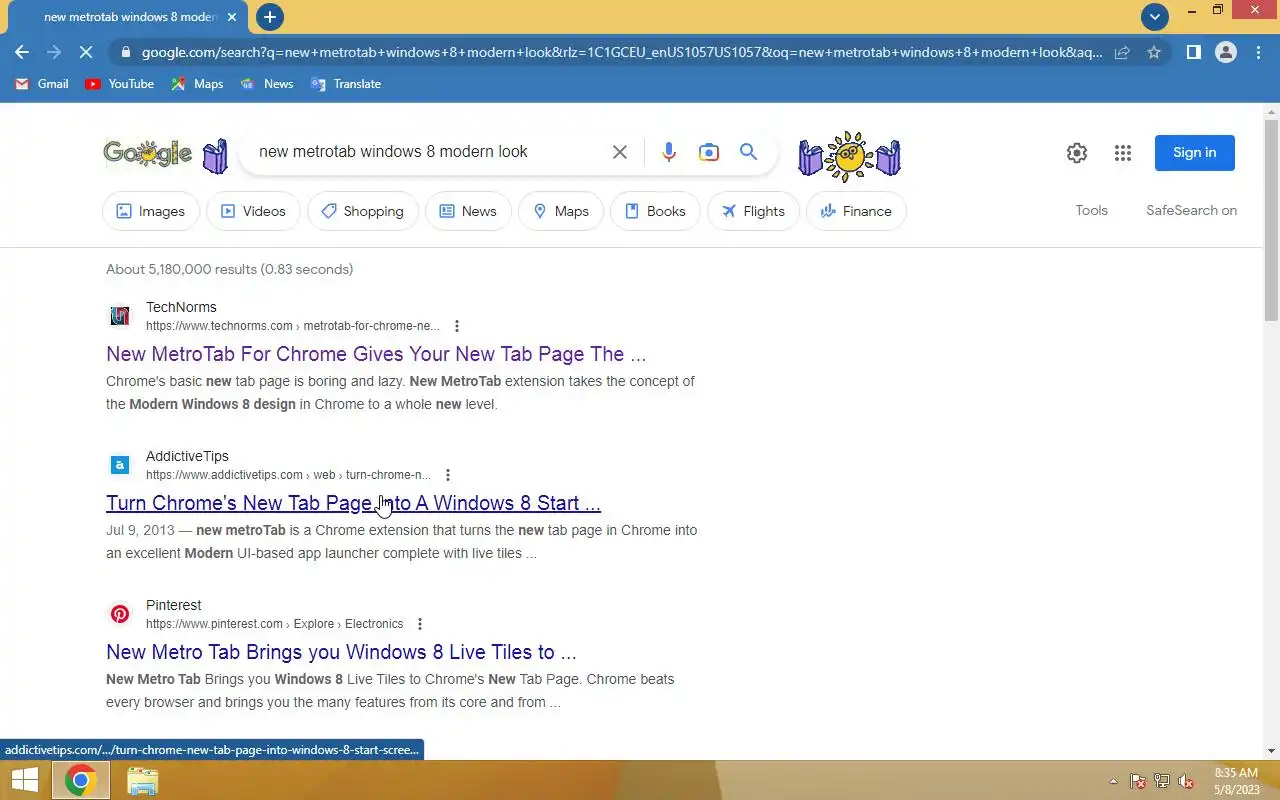Stop page loading with X button
Screen dimensions: 1280x800
pyautogui.click(x=86, y=52)
